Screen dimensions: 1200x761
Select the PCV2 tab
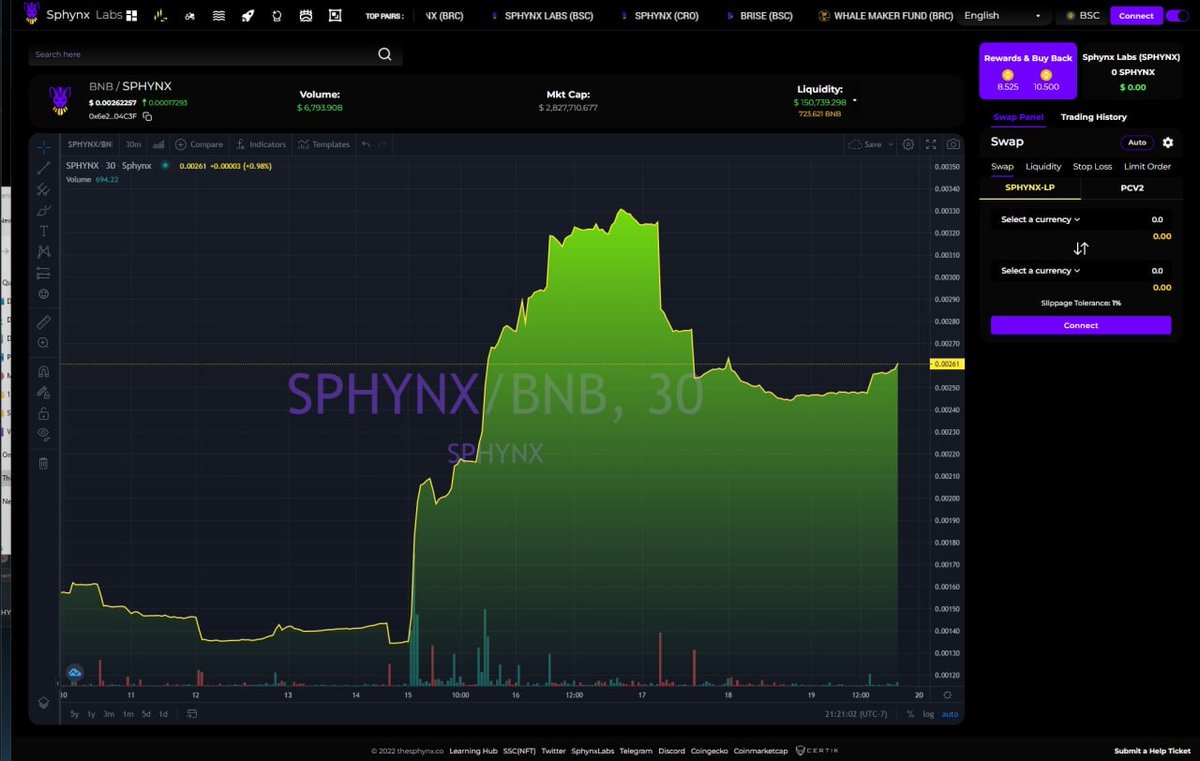[1131, 187]
